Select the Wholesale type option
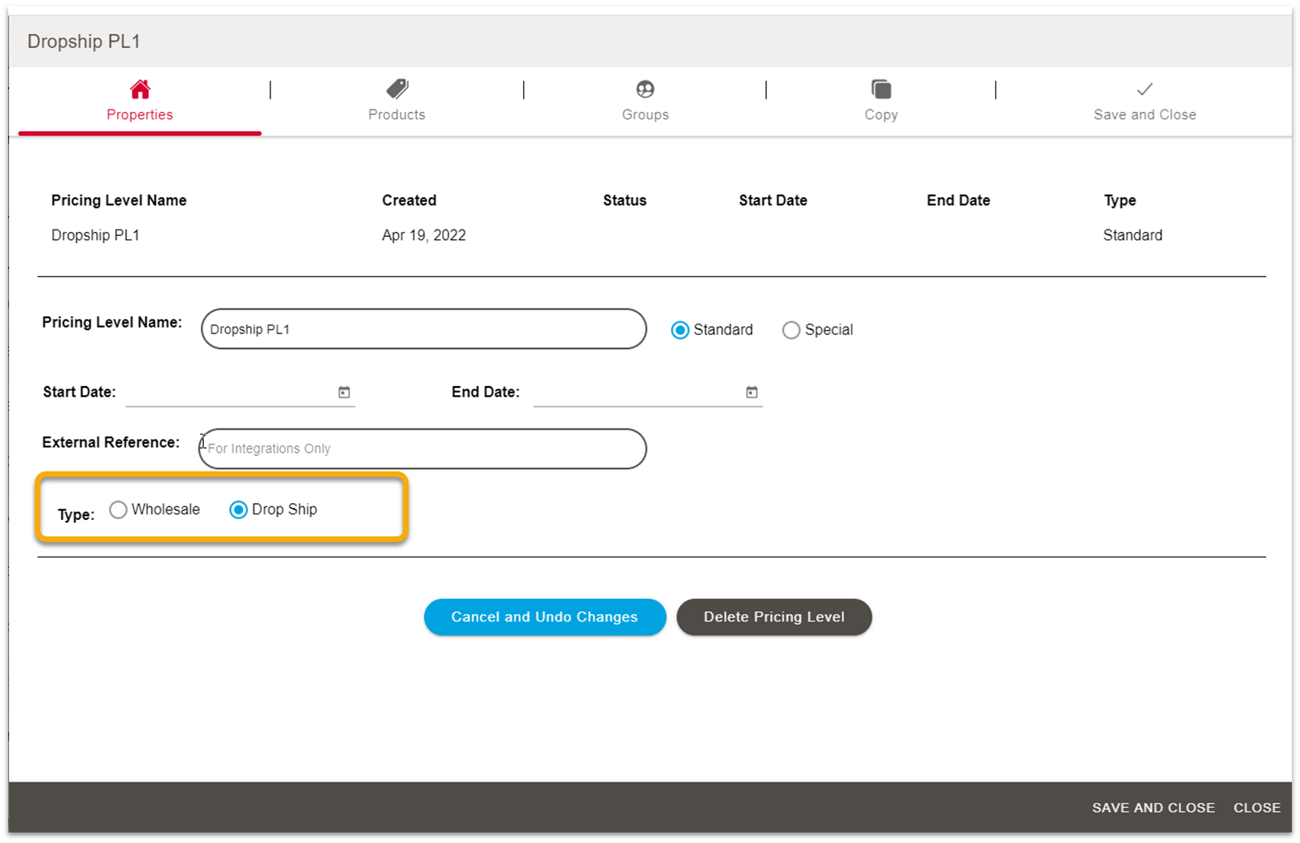 [x=118, y=509]
